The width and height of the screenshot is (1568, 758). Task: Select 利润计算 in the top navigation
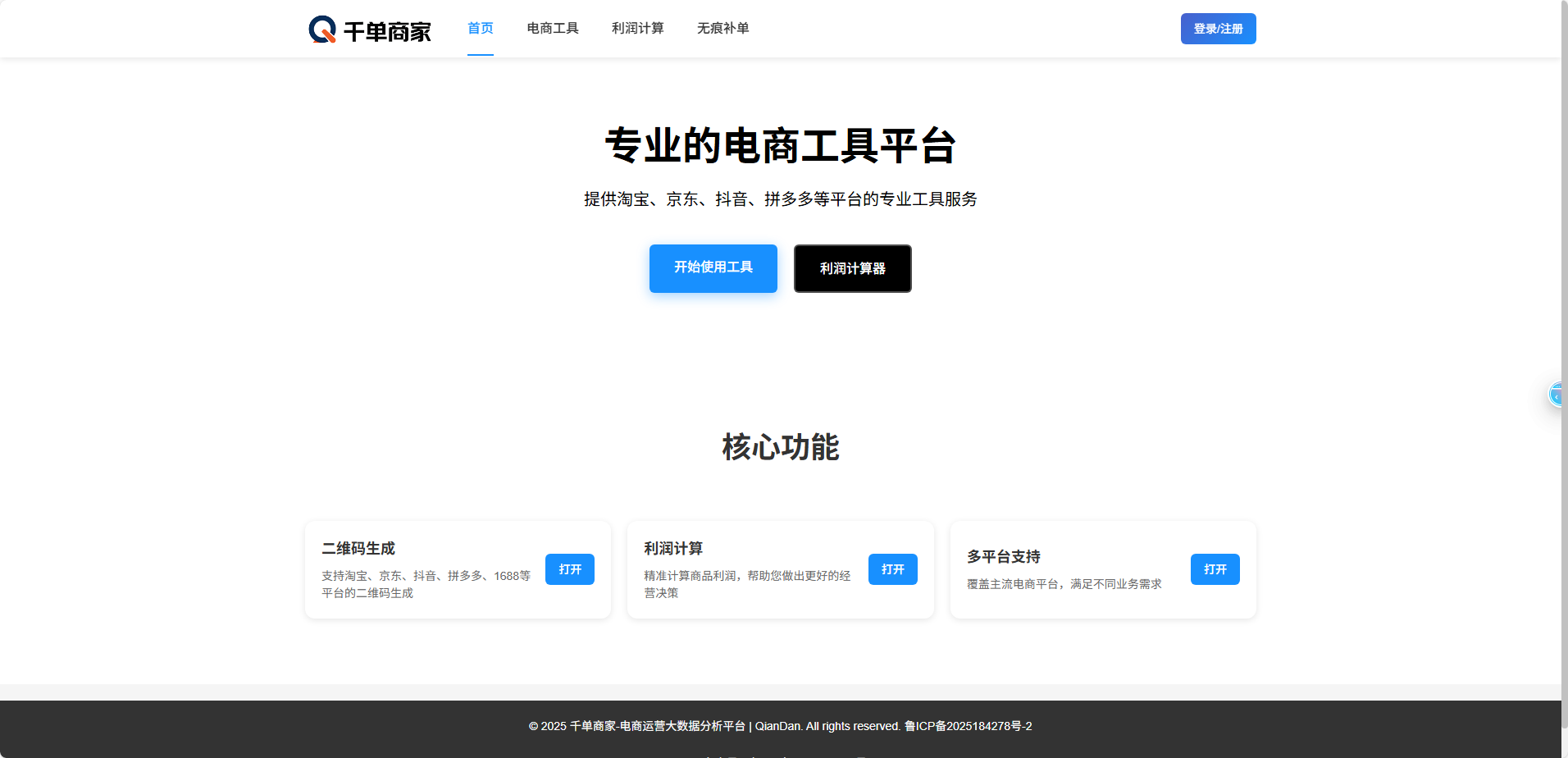click(637, 29)
